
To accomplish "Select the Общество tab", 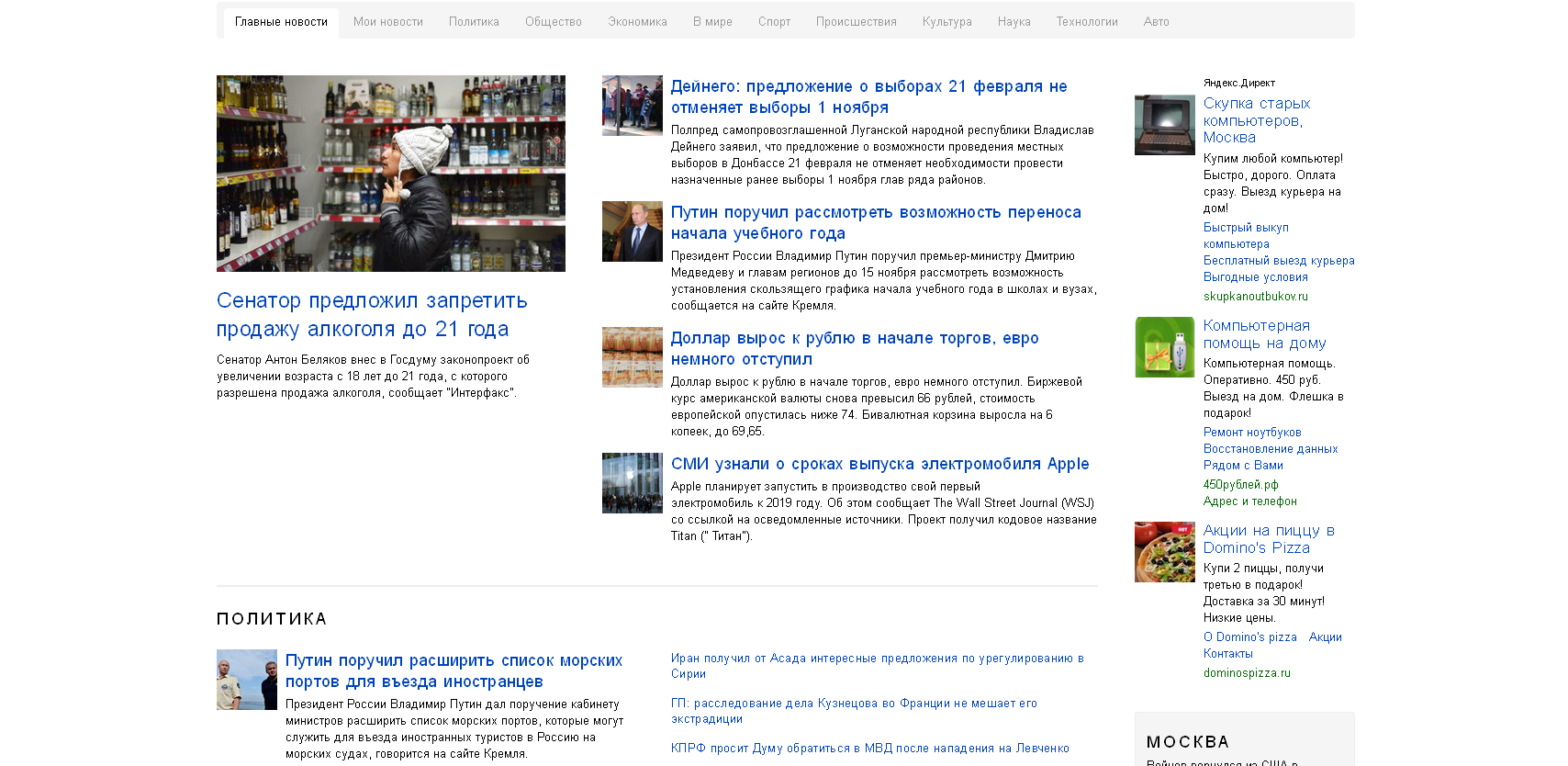I will click(554, 22).
